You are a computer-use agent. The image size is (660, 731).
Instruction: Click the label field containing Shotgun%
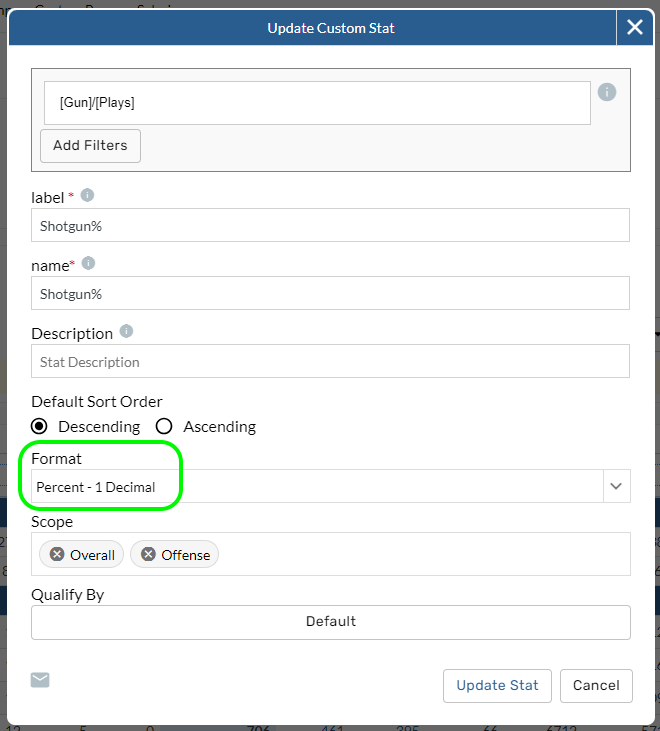[x=330, y=226]
